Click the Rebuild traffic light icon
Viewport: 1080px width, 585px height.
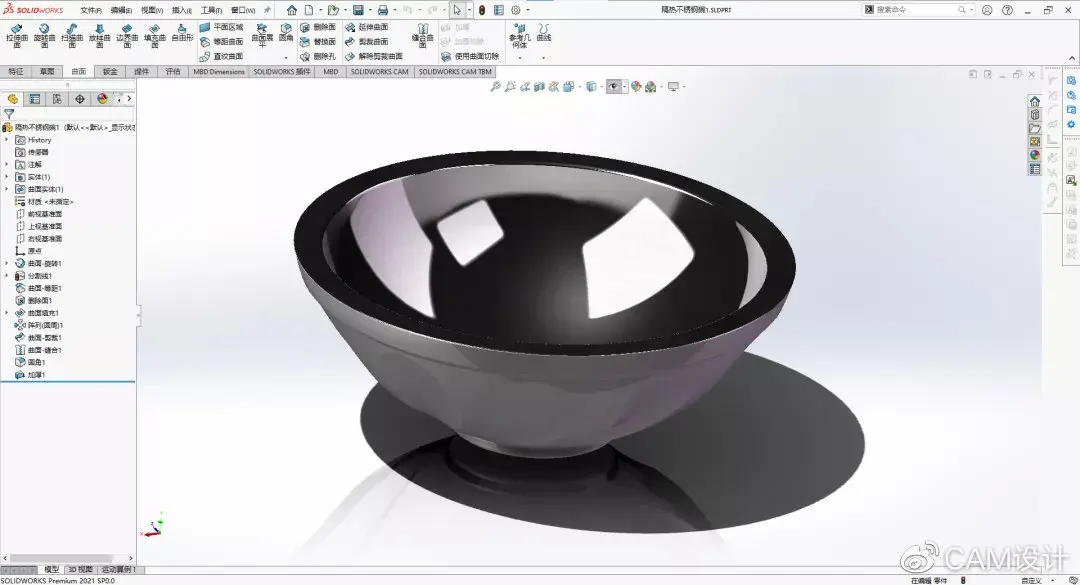click(482, 10)
